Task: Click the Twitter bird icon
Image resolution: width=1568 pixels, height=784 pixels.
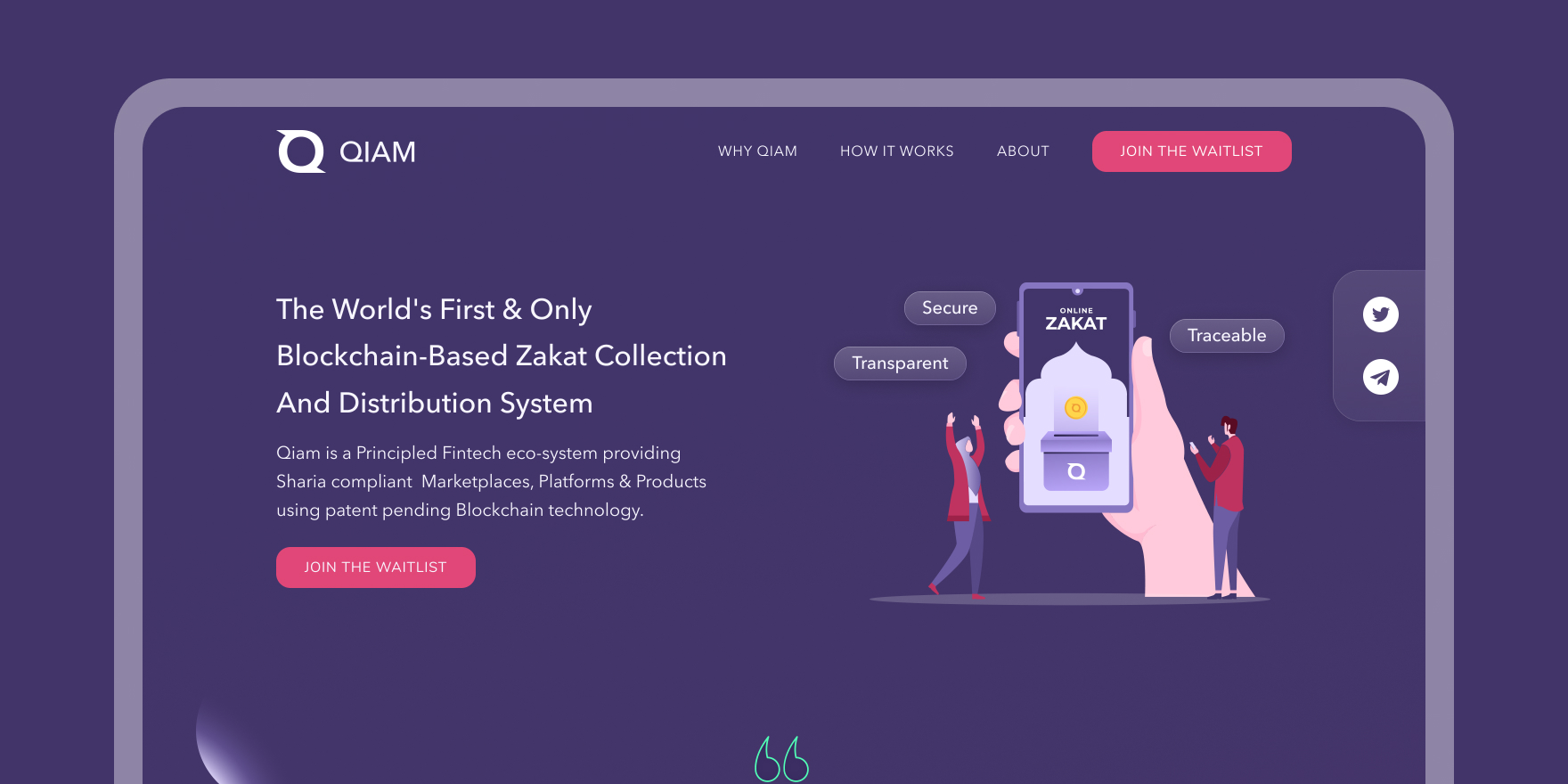Action: point(1380,314)
